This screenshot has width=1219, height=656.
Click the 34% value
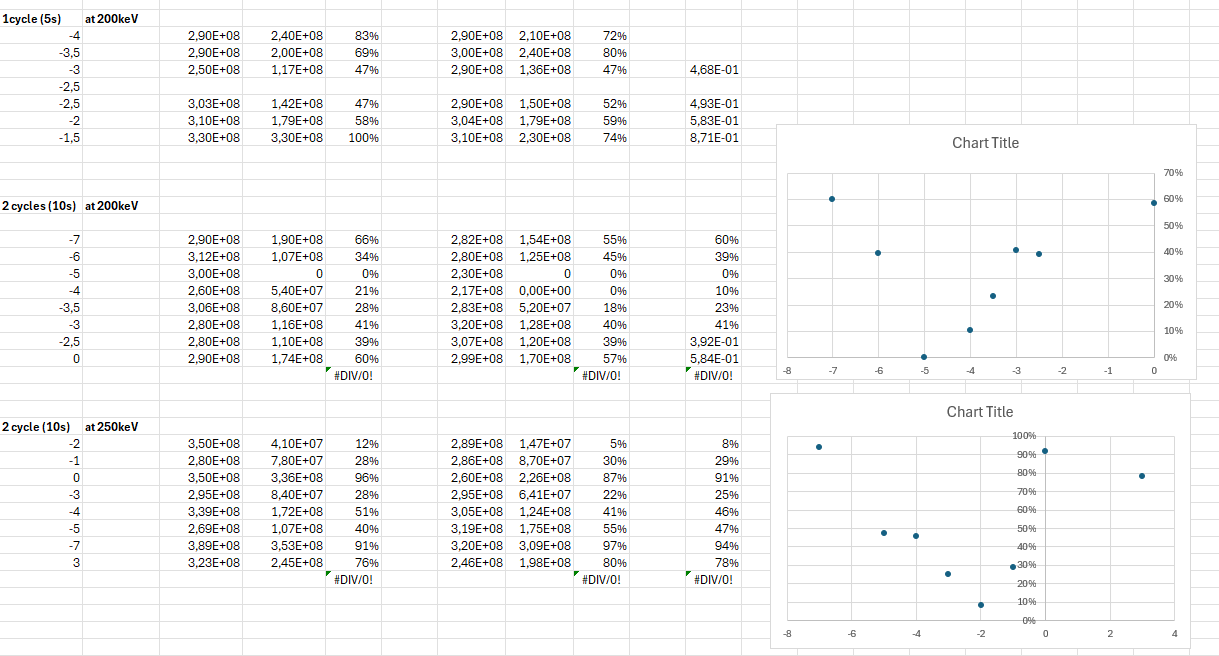(354, 257)
